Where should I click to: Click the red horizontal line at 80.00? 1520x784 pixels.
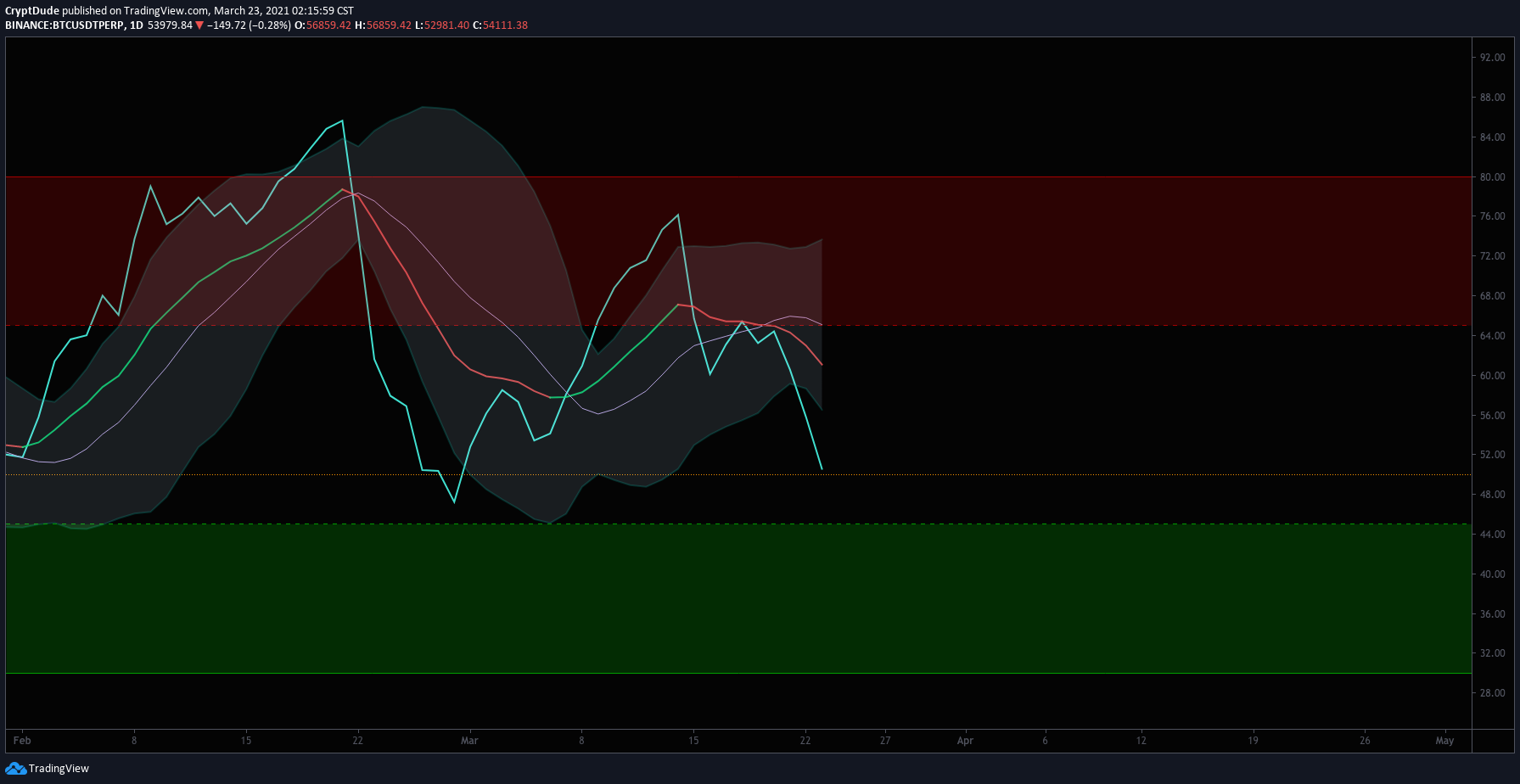coord(738,176)
